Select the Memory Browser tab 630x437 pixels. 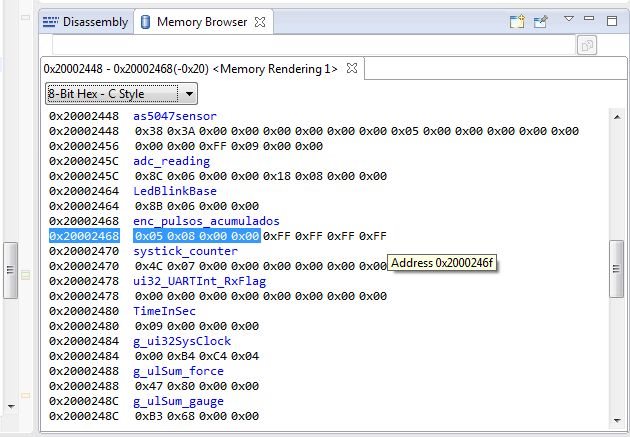[x=202, y=22]
